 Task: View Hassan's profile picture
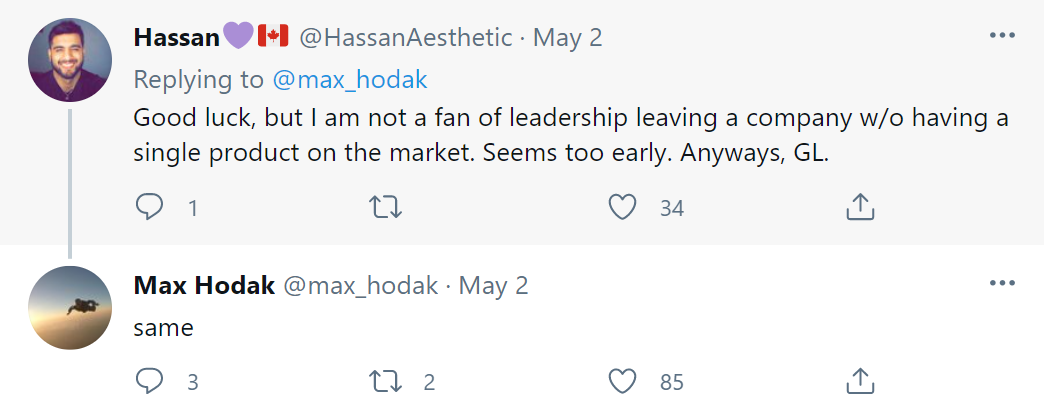pos(70,60)
